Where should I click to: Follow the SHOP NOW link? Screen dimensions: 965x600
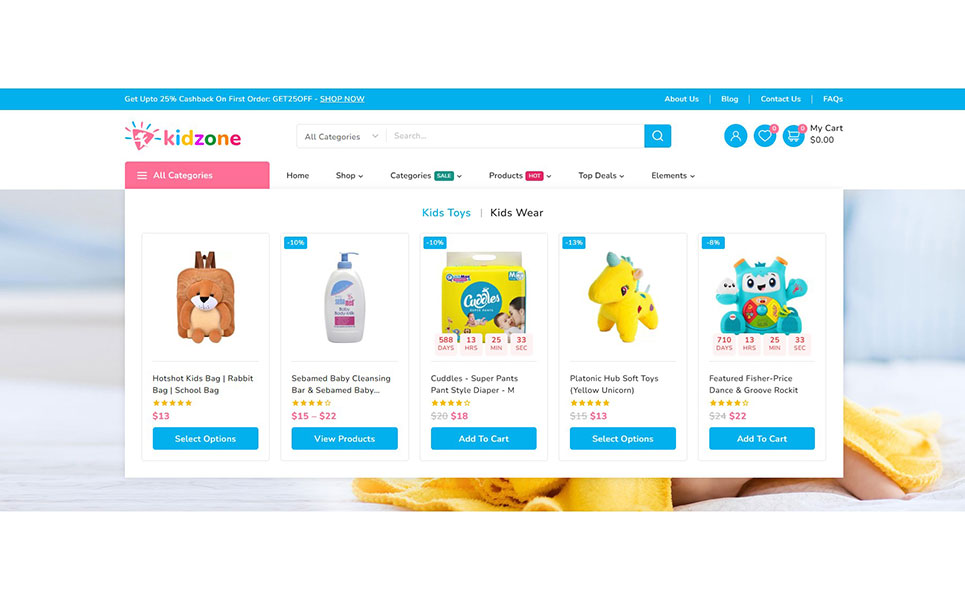(342, 99)
